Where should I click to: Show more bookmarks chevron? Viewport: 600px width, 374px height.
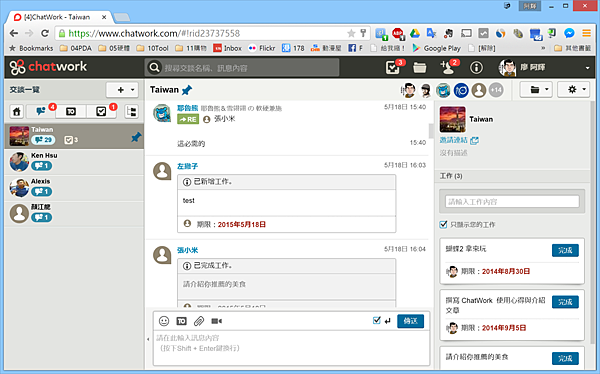[543, 48]
